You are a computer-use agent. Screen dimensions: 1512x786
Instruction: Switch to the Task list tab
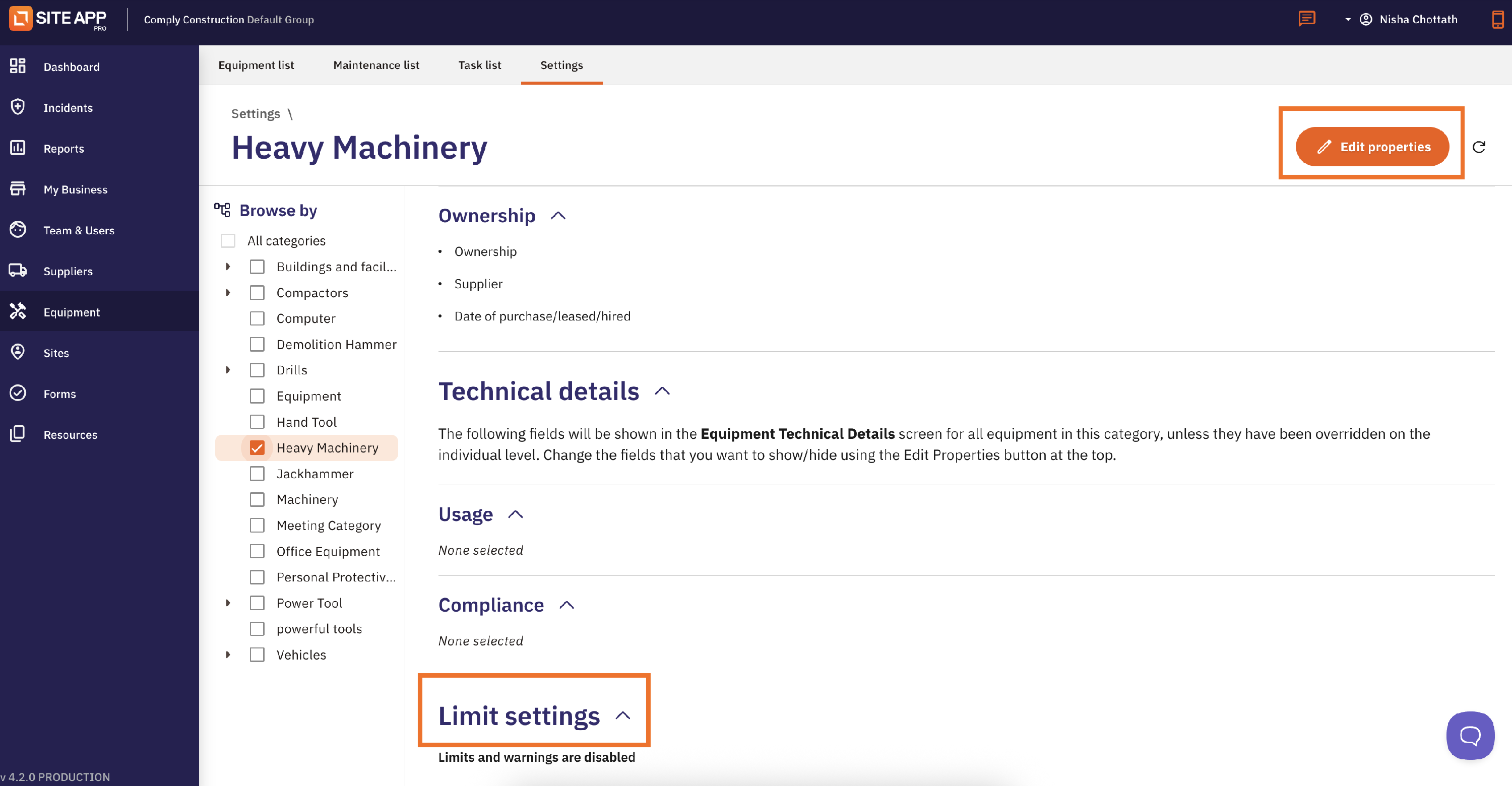pos(479,65)
